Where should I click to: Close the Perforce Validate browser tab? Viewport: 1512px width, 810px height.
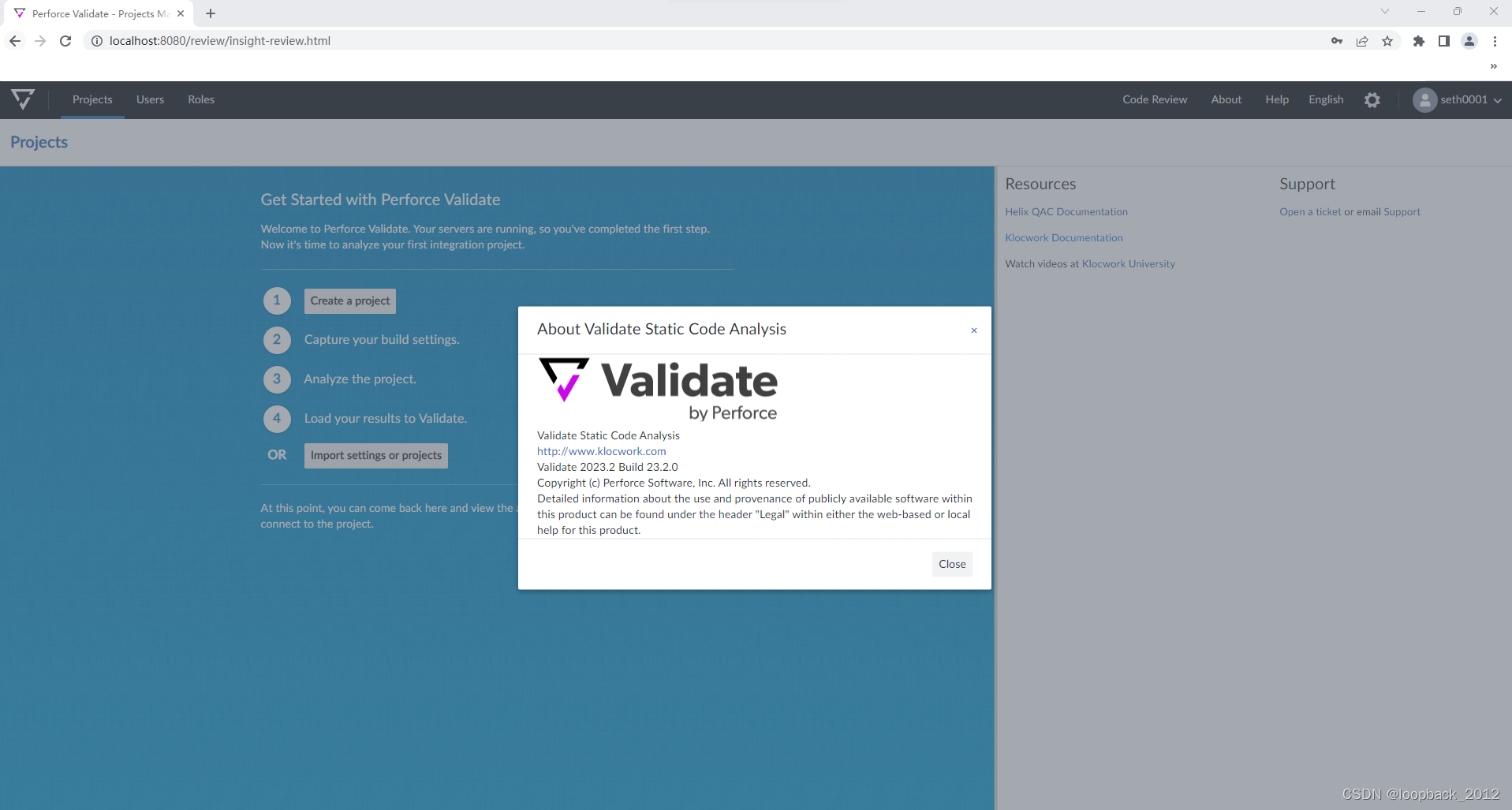[x=181, y=13]
